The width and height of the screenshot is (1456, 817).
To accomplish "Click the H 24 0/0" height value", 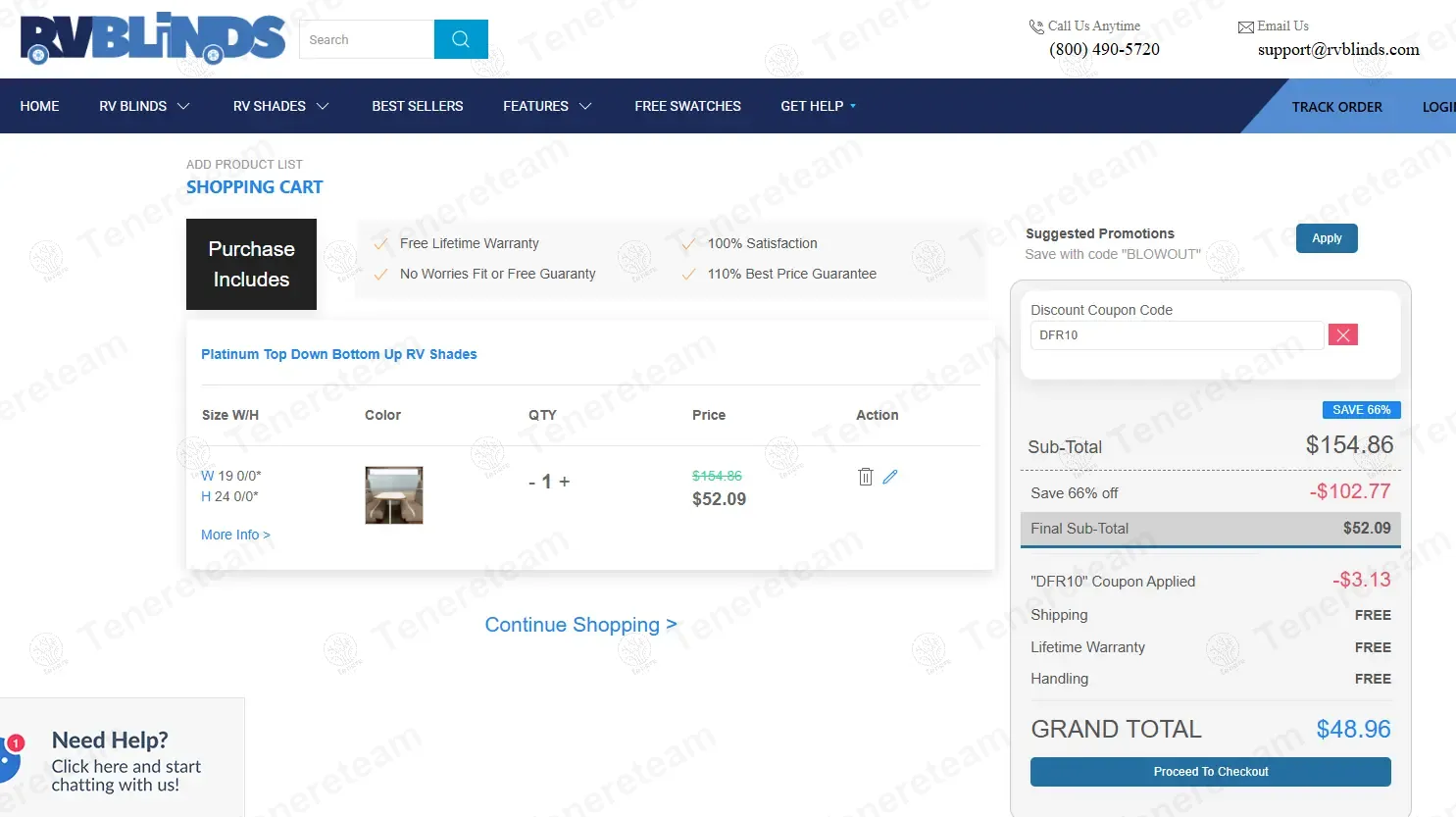I will click(x=229, y=496).
